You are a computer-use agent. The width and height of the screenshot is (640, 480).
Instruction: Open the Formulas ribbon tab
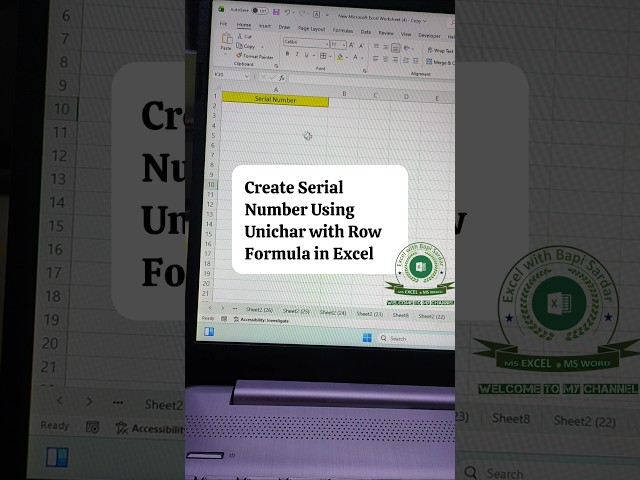coord(342,30)
